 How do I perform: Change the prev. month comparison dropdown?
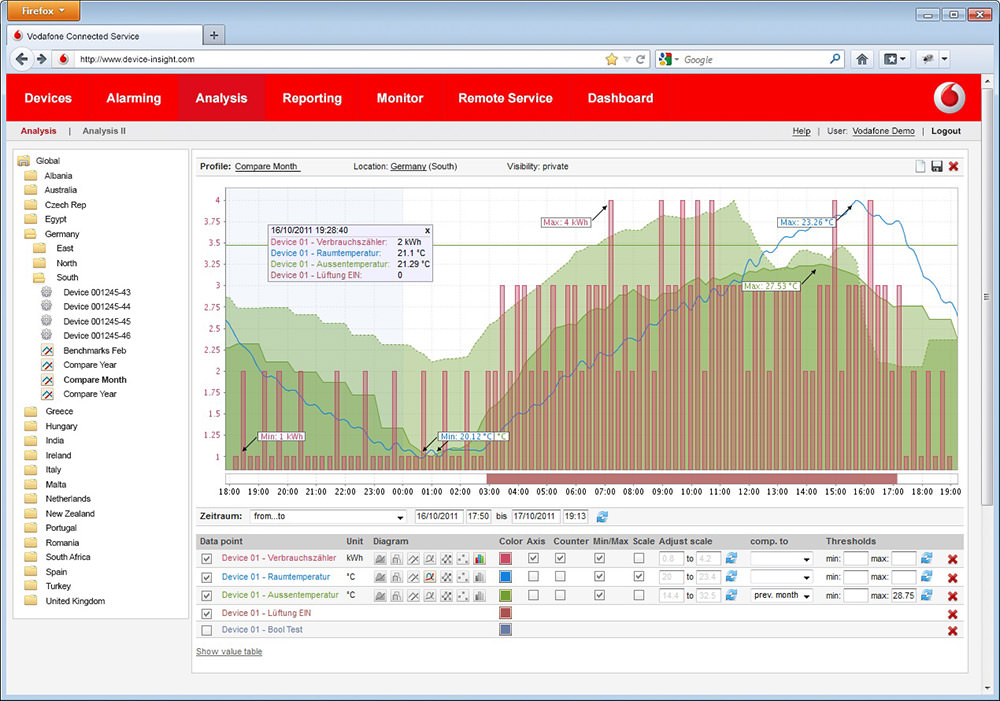(781, 595)
